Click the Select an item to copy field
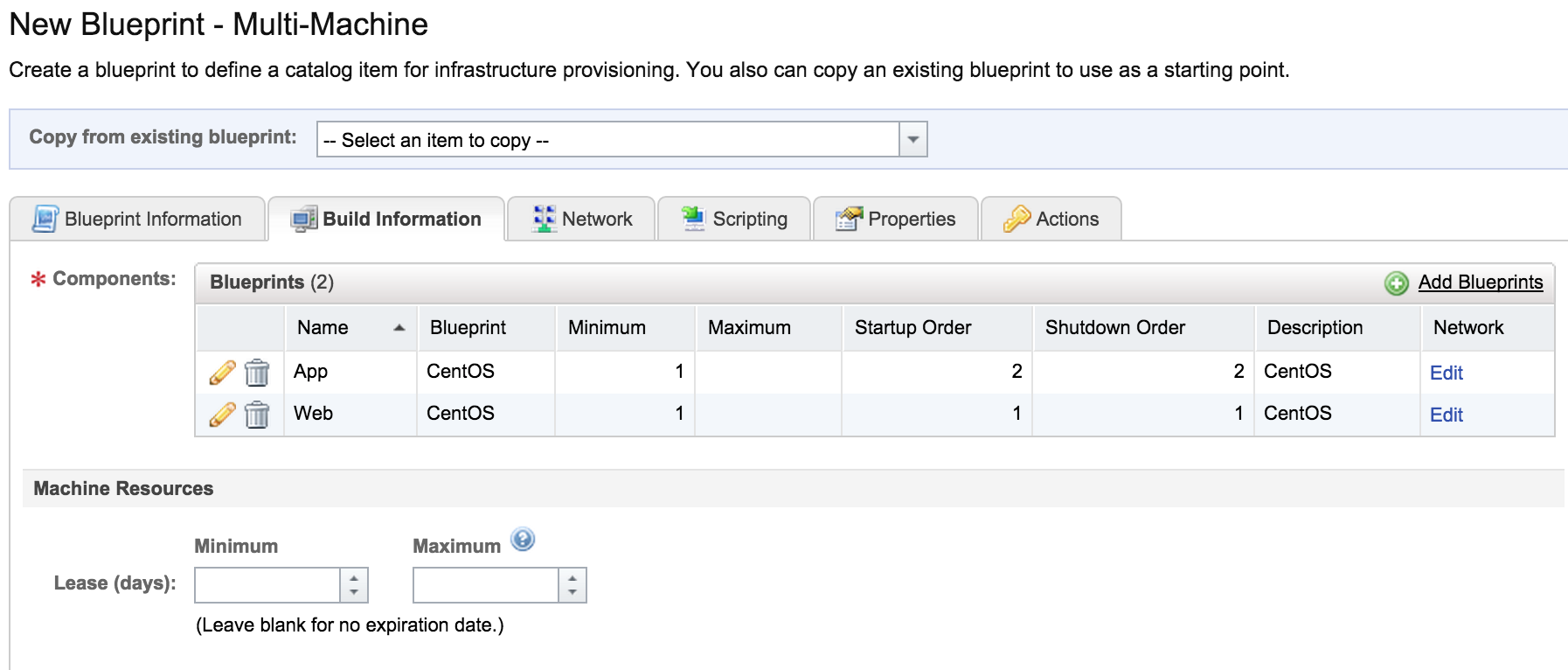 click(x=607, y=140)
